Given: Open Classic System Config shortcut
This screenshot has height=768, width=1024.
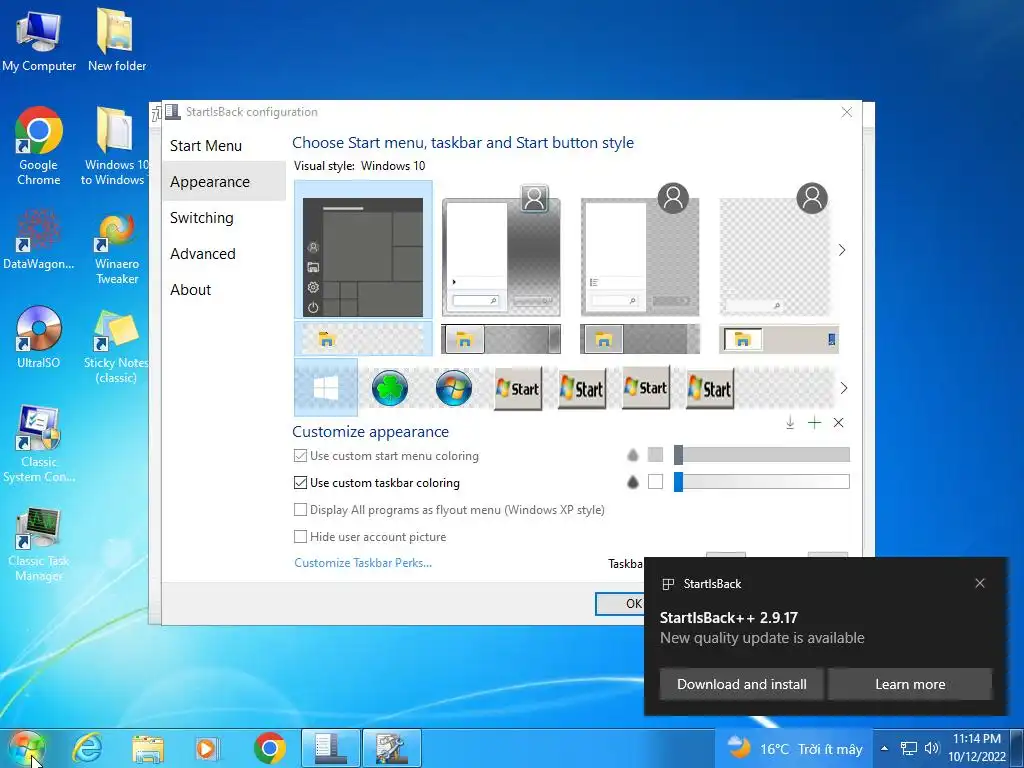Looking at the screenshot, I should (39, 444).
